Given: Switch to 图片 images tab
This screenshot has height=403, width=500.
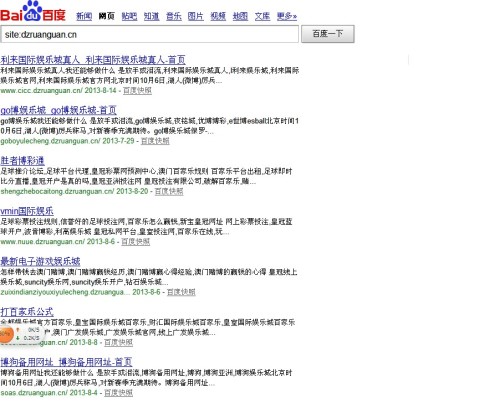Looking at the screenshot, I should [196, 16].
